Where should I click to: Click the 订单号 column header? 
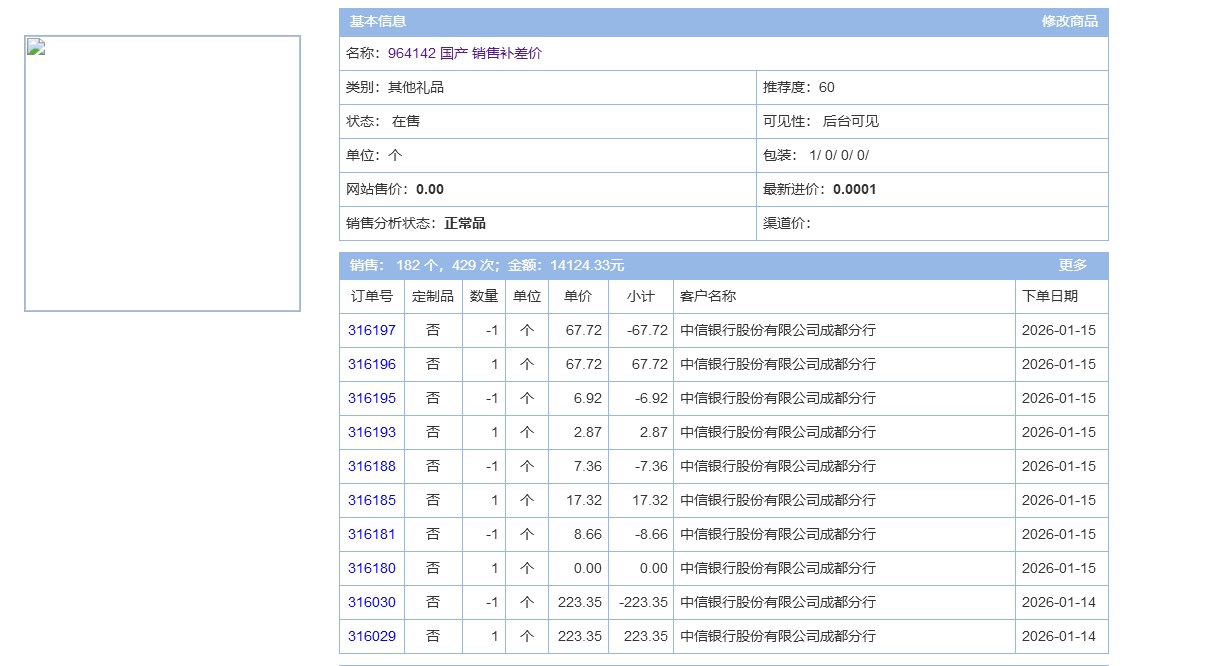point(371,297)
